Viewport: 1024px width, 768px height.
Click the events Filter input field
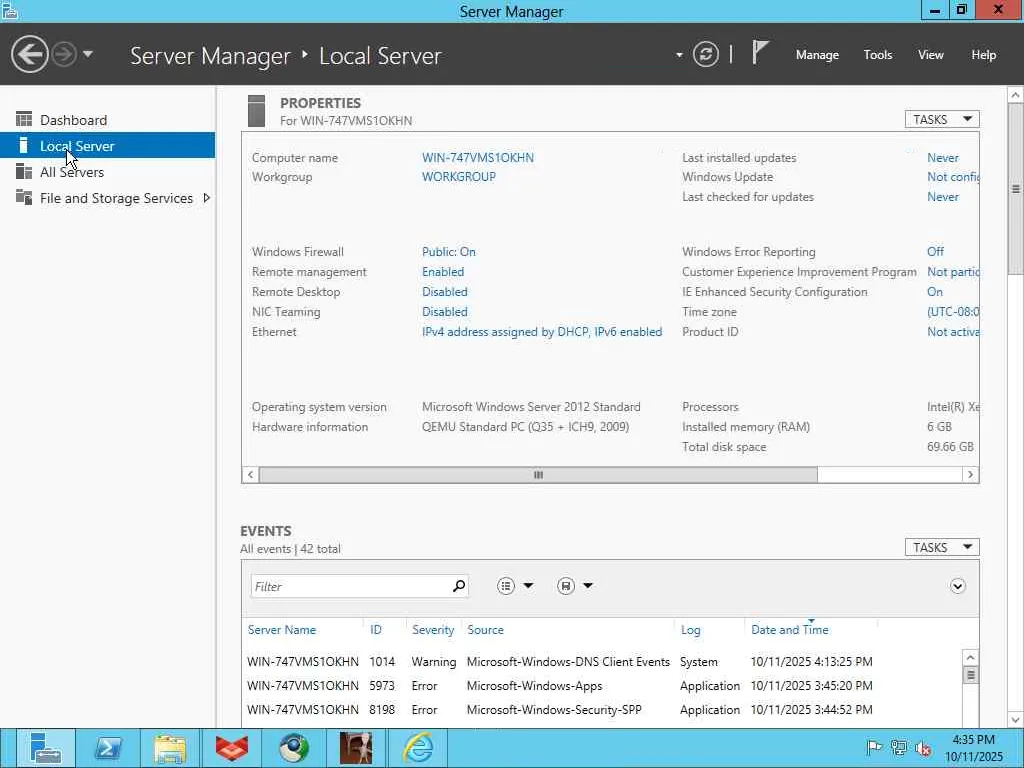pos(351,586)
